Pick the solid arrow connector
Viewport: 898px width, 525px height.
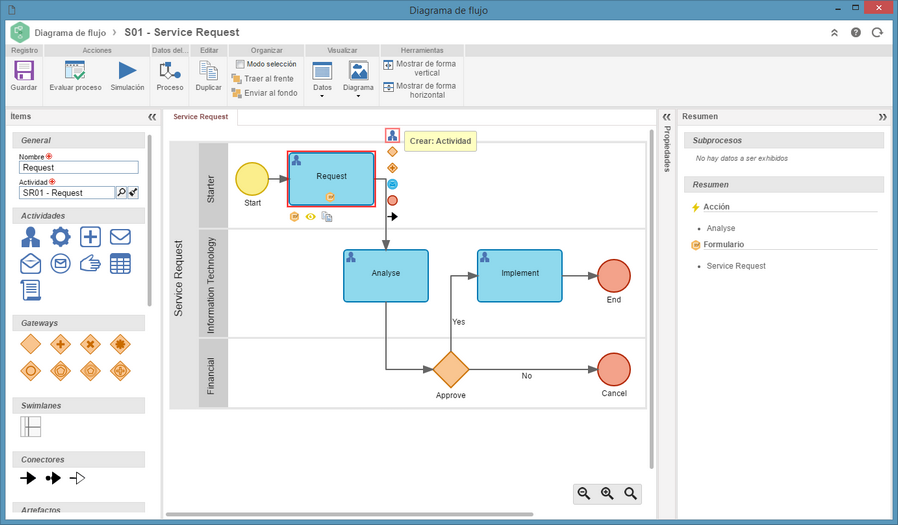27,478
